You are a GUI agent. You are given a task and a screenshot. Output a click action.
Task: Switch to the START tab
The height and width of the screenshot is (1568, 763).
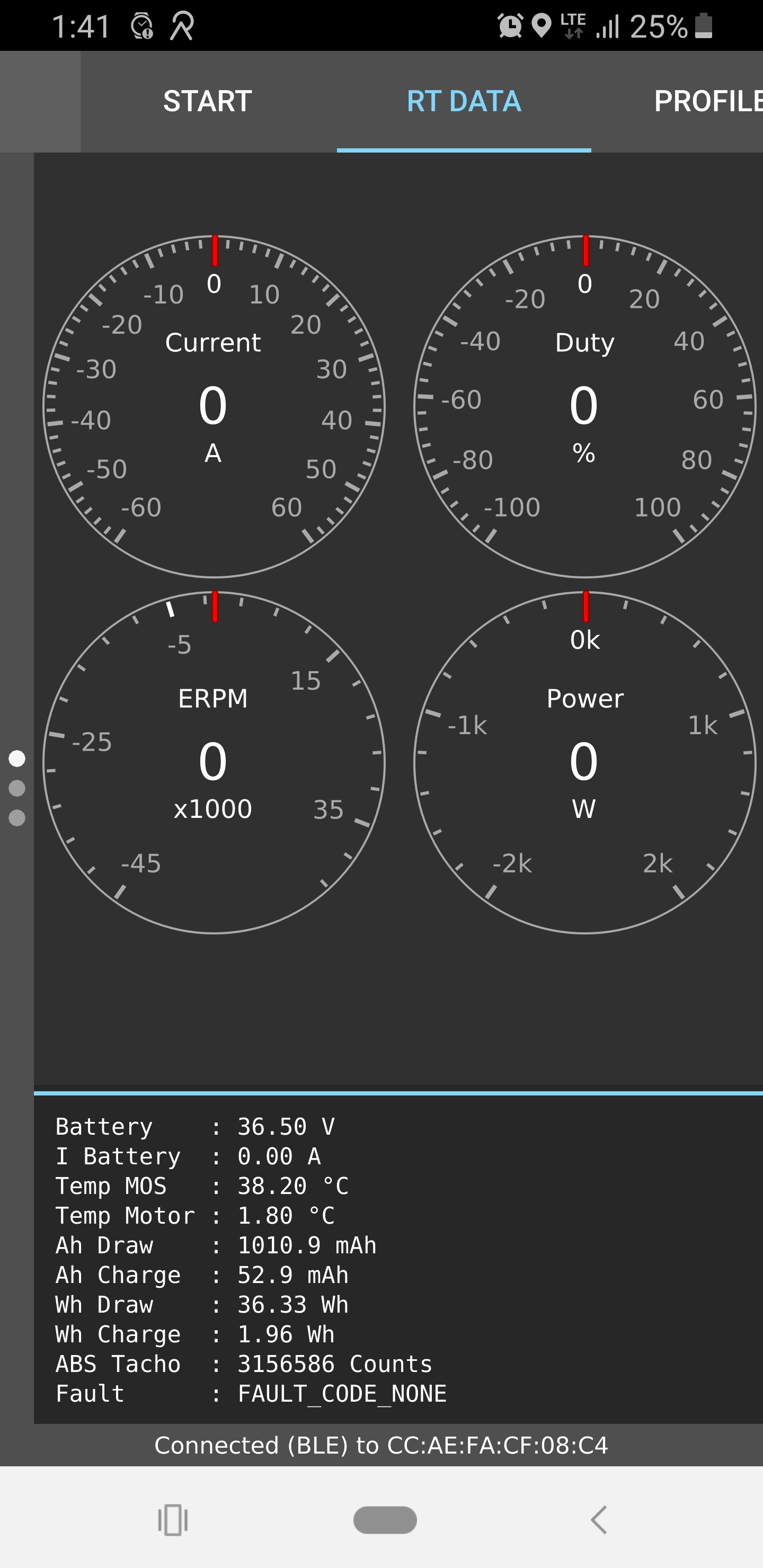click(x=208, y=101)
